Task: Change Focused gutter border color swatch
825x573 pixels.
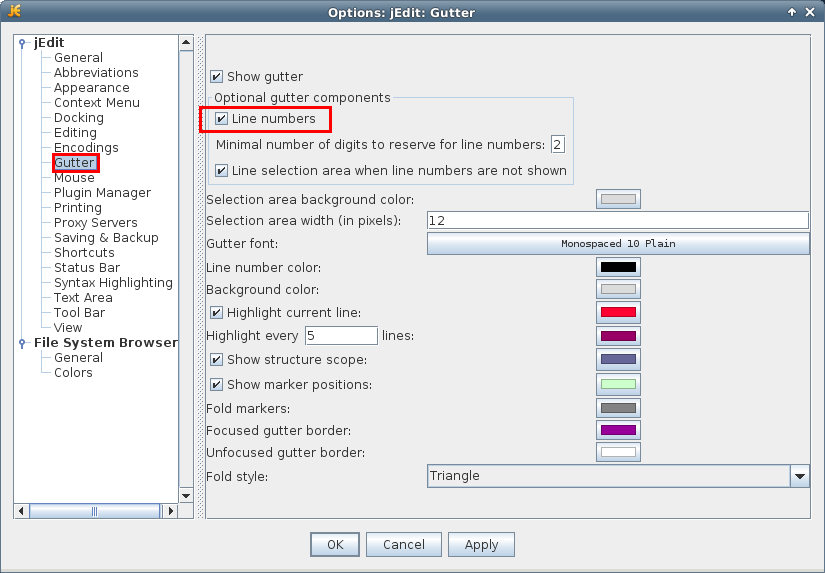Action: [x=618, y=430]
